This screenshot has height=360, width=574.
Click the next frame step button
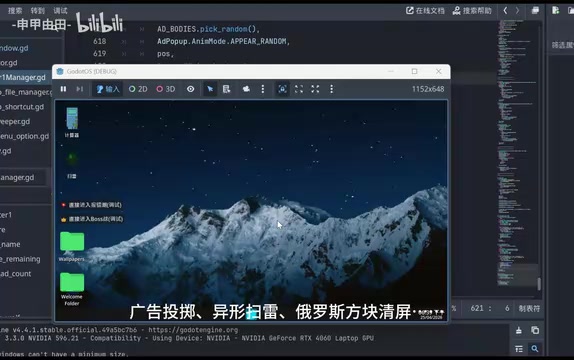pos(79,89)
